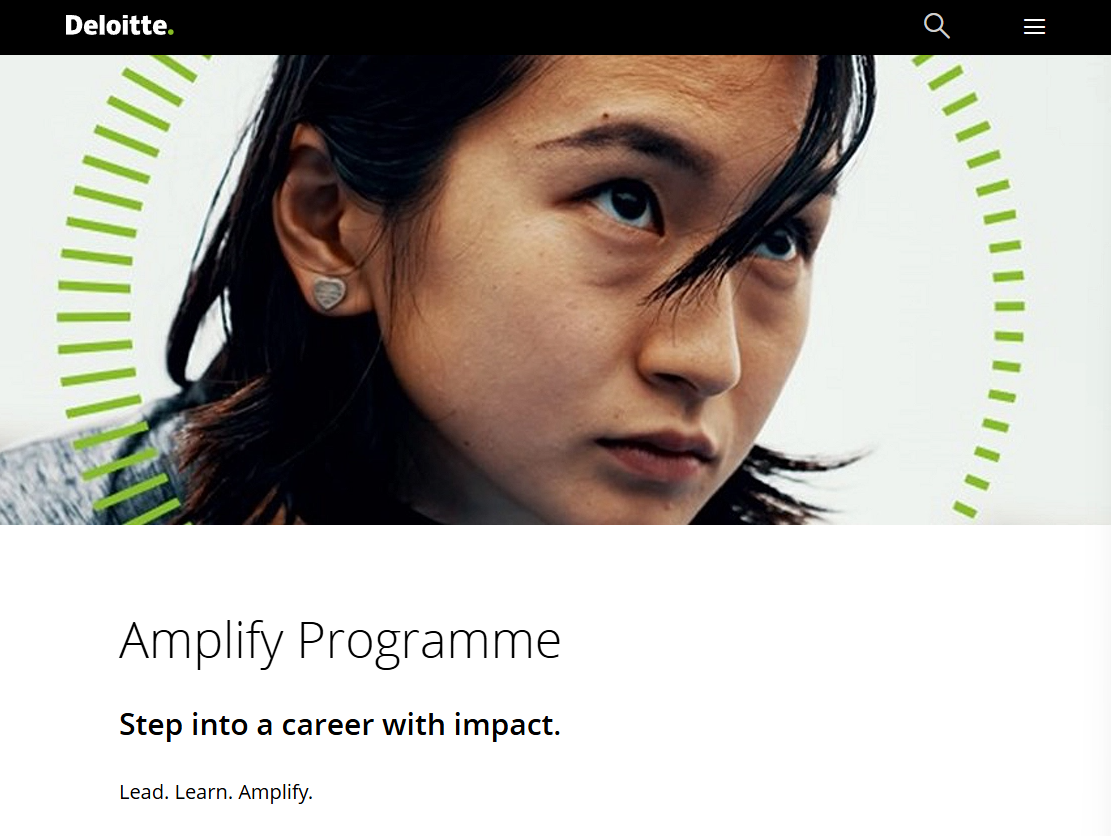The width and height of the screenshot is (1111, 836).
Task: Click the green dot in the Deloitte logo
Action: point(171,32)
